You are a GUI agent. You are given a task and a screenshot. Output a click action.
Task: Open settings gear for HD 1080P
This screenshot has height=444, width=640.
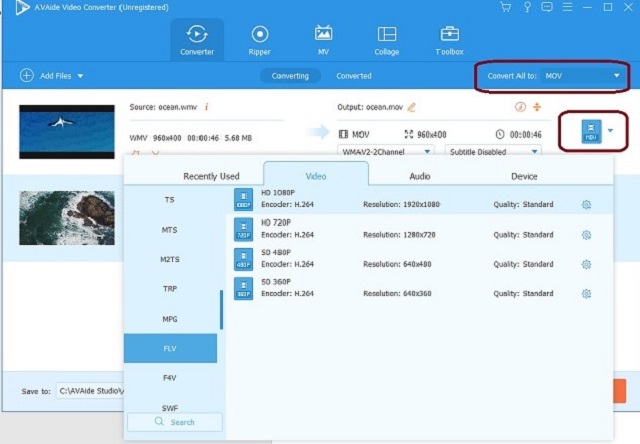click(586, 204)
